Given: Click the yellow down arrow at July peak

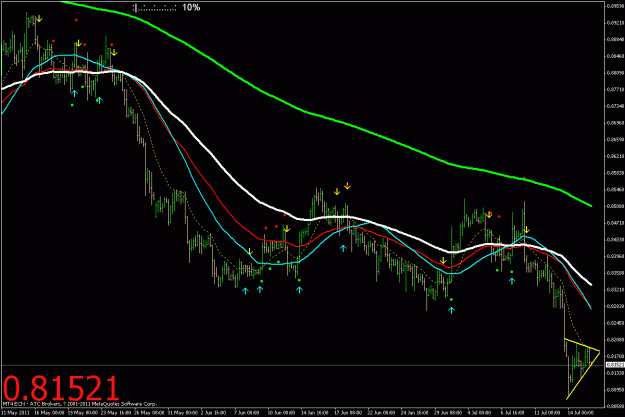Looking at the screenshot, I should 527,230.
